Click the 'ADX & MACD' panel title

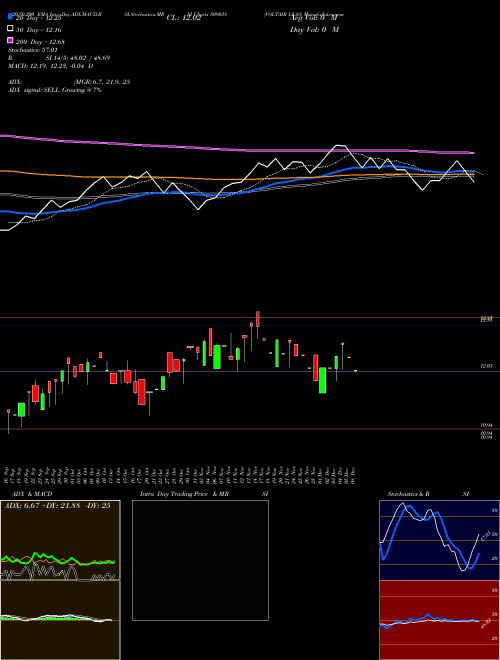pyautogui.click(x=32, y=494)
